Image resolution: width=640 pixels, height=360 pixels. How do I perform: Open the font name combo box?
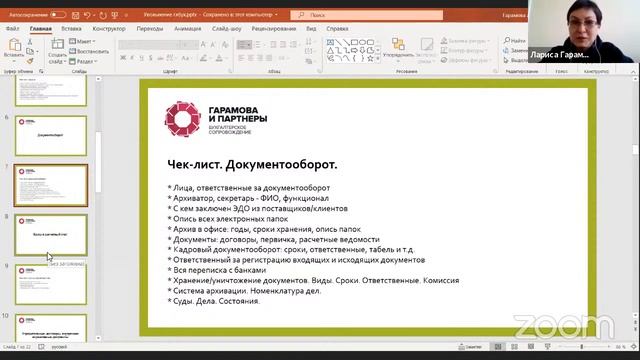[149, 44]
